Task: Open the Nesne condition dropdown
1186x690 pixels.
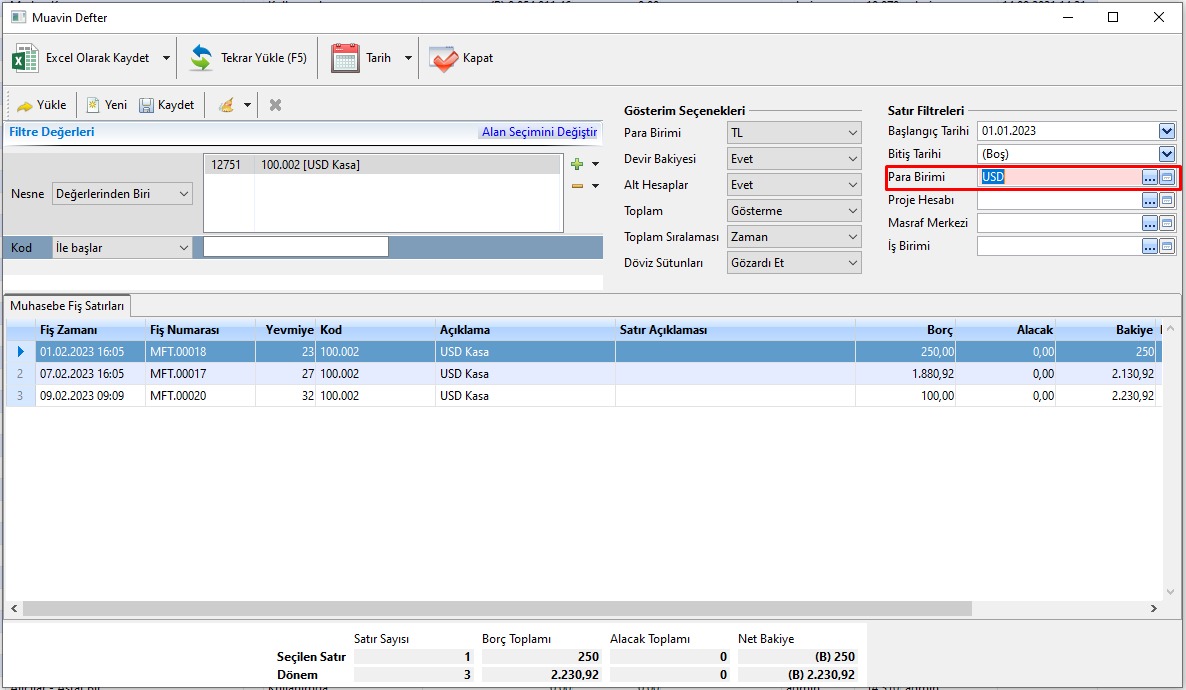Action: tap(122, 194)
